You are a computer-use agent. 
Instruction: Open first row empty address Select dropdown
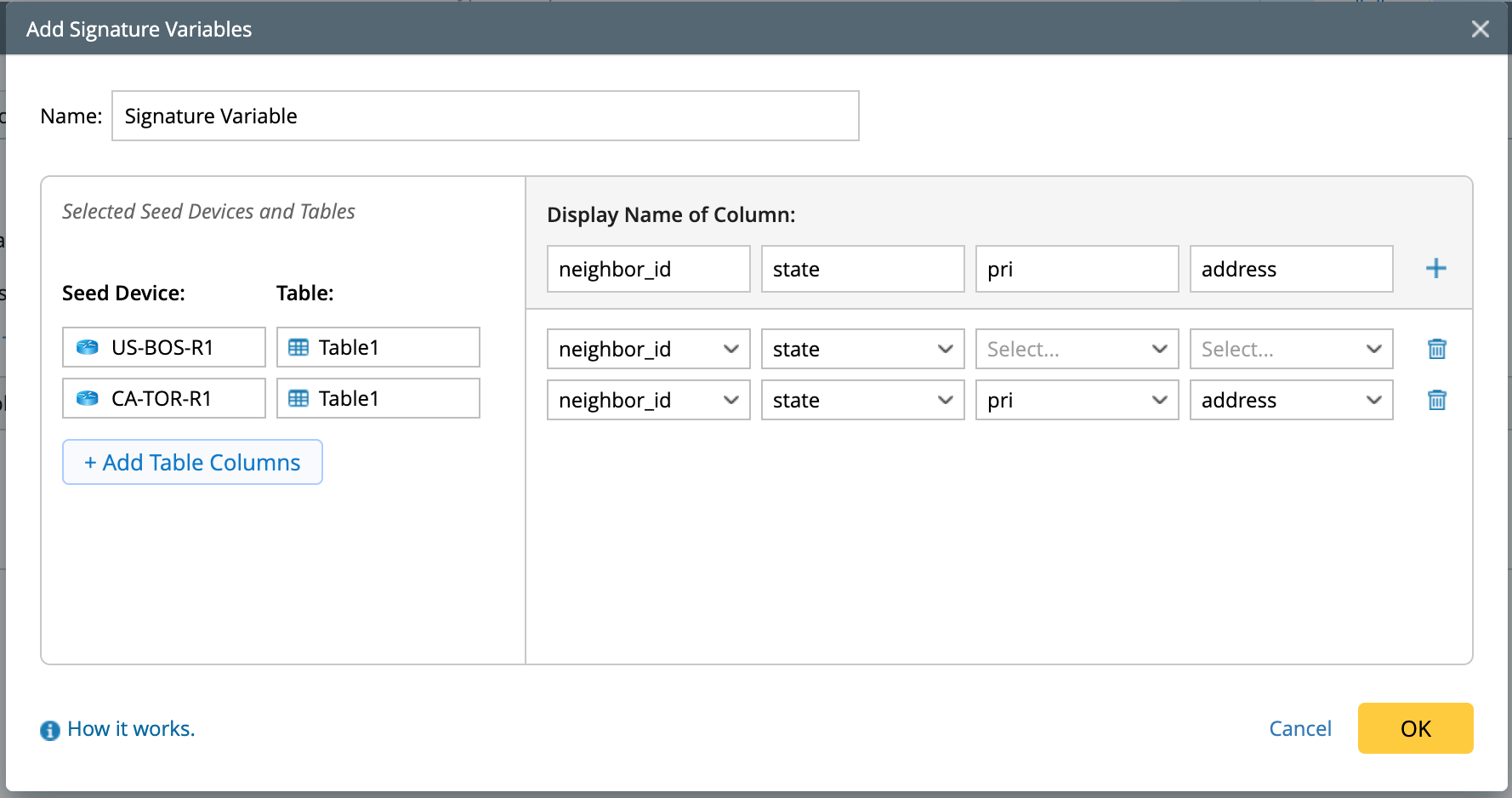1291,349
